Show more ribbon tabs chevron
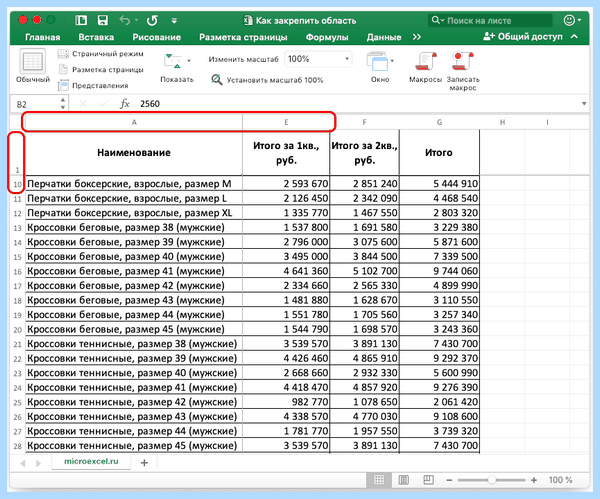This screenshot has width=600, height=499. click(x=417, y=37)
